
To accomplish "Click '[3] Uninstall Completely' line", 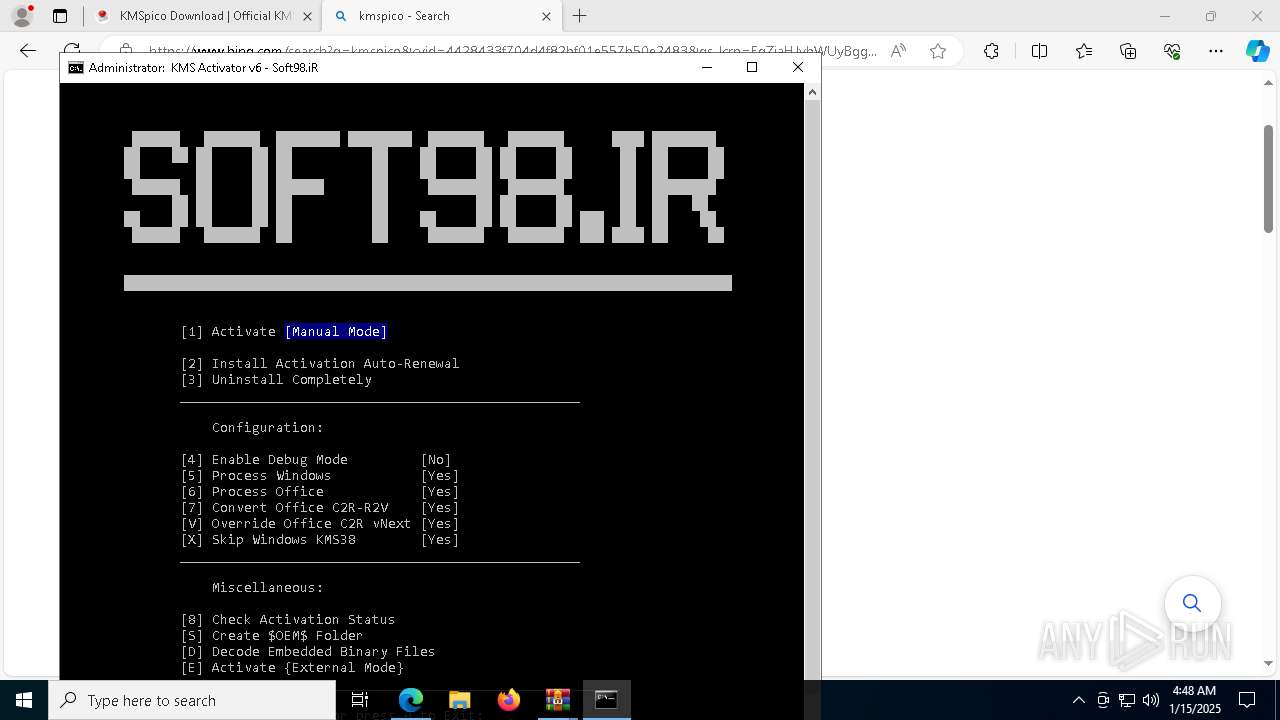I will (x=276, y=380).
